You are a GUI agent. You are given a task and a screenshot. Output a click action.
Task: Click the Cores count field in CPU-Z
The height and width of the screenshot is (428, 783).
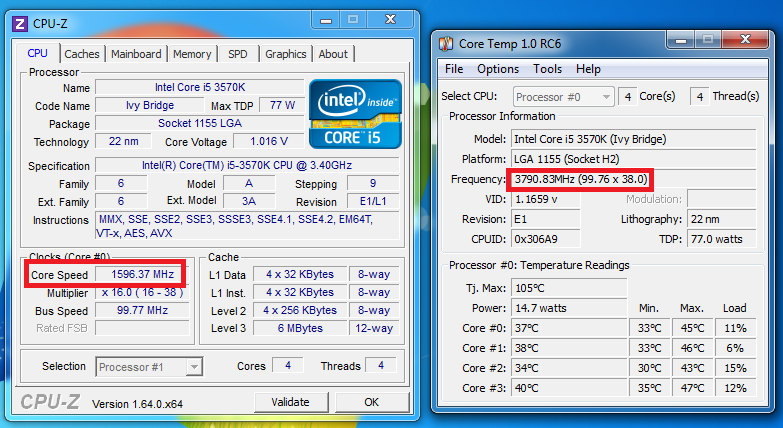288,366
